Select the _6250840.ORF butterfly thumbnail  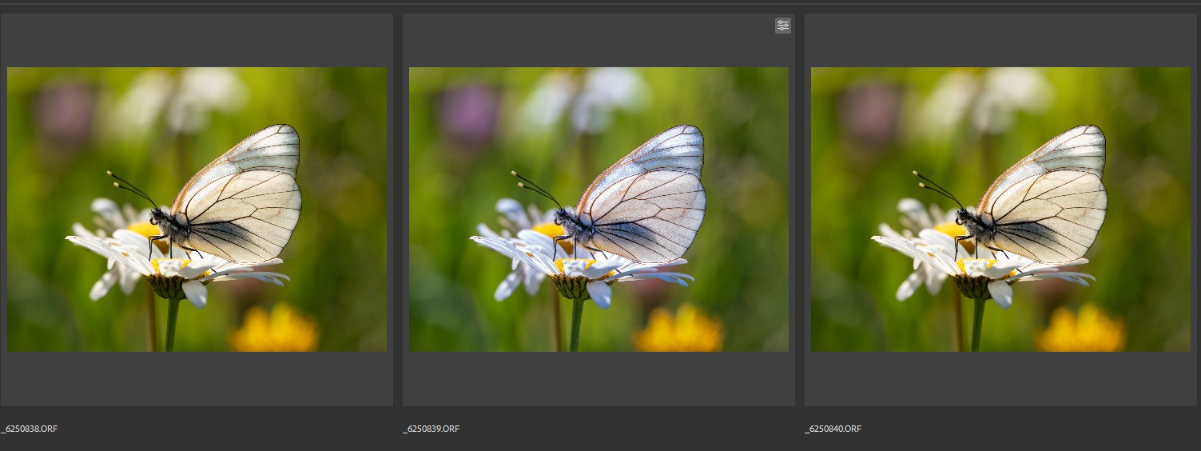point(1001,209)
